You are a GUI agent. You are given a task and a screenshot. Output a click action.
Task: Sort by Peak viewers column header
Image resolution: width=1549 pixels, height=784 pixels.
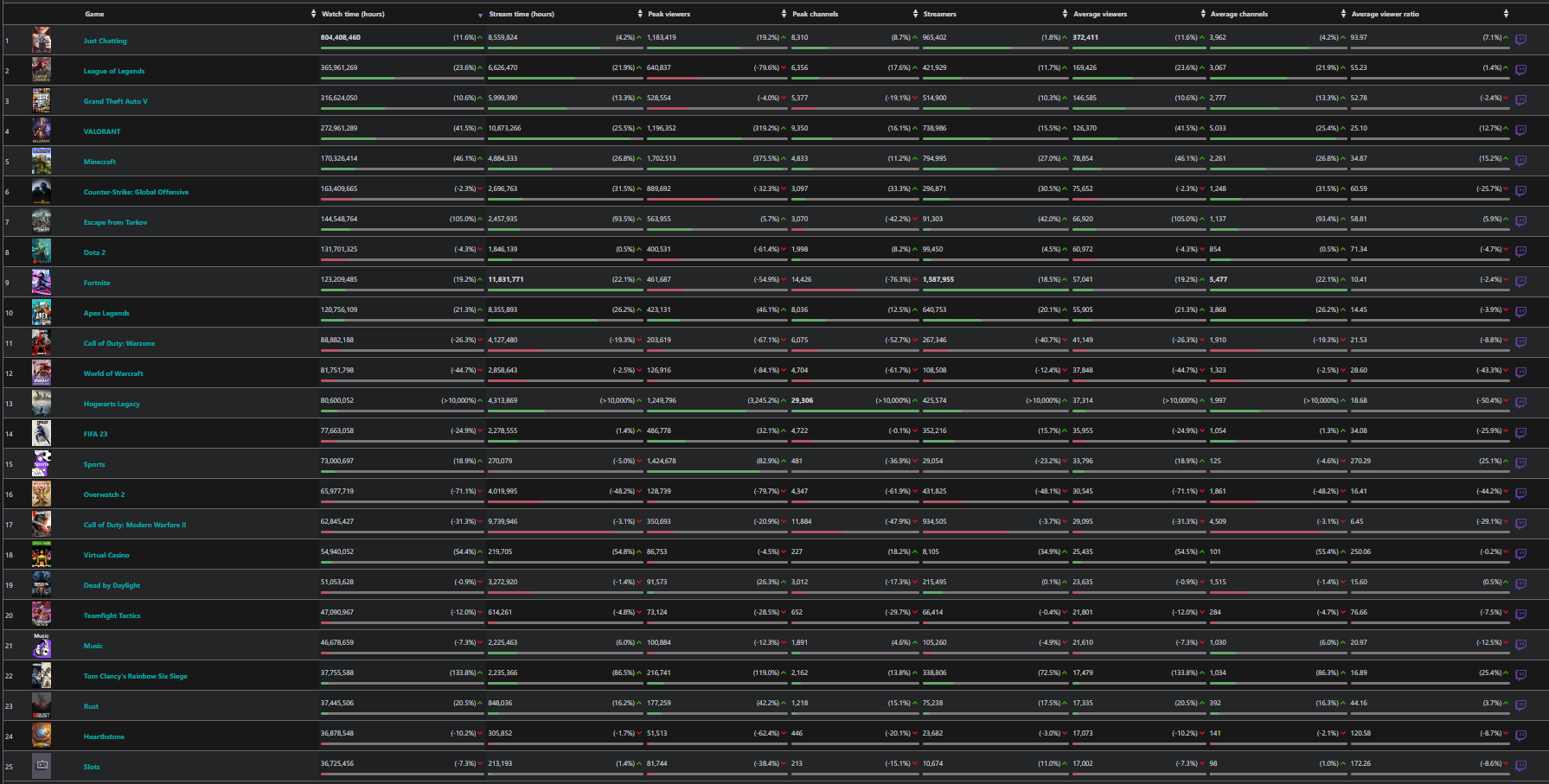point(669,14)
